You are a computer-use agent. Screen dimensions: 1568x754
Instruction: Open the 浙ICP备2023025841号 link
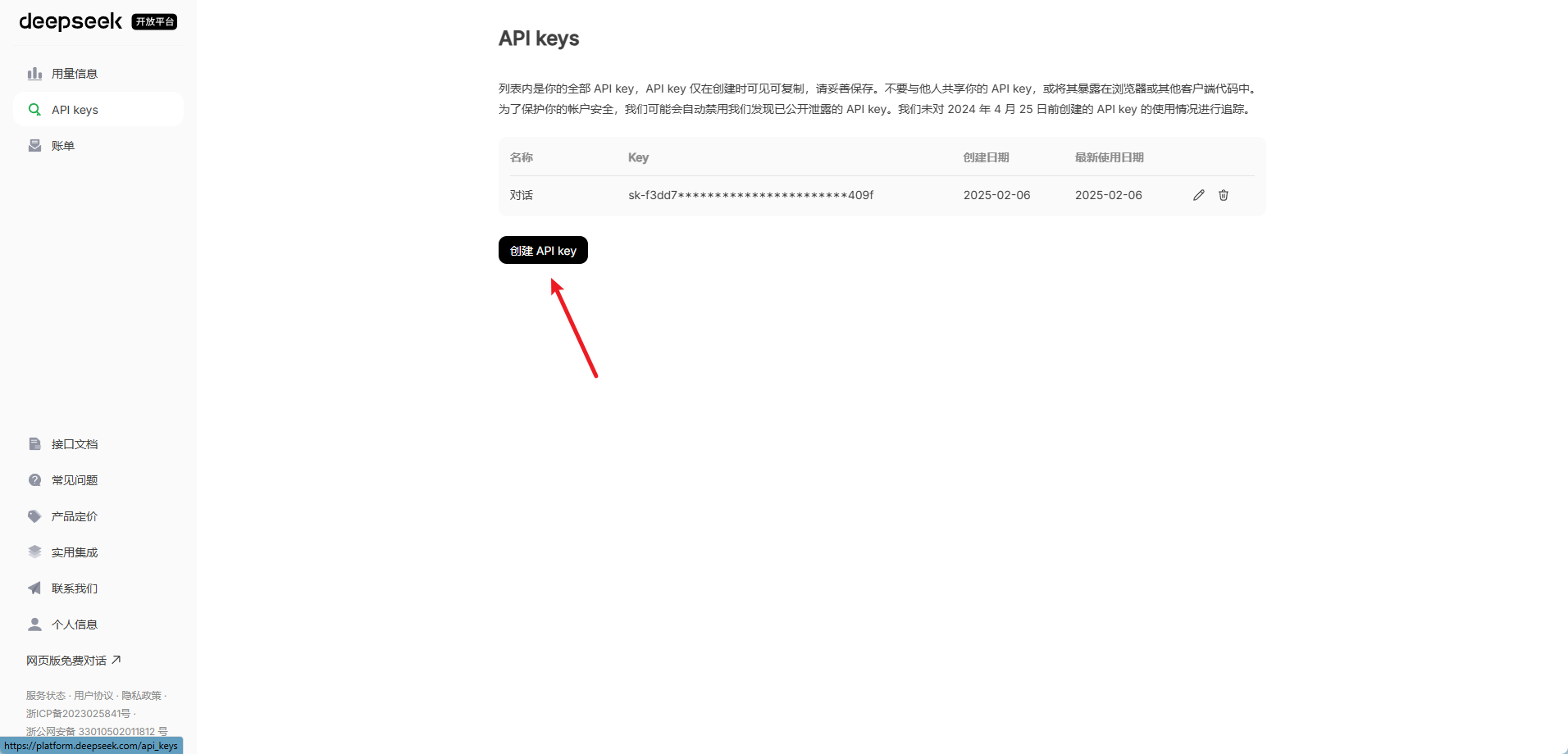(78, 714)
